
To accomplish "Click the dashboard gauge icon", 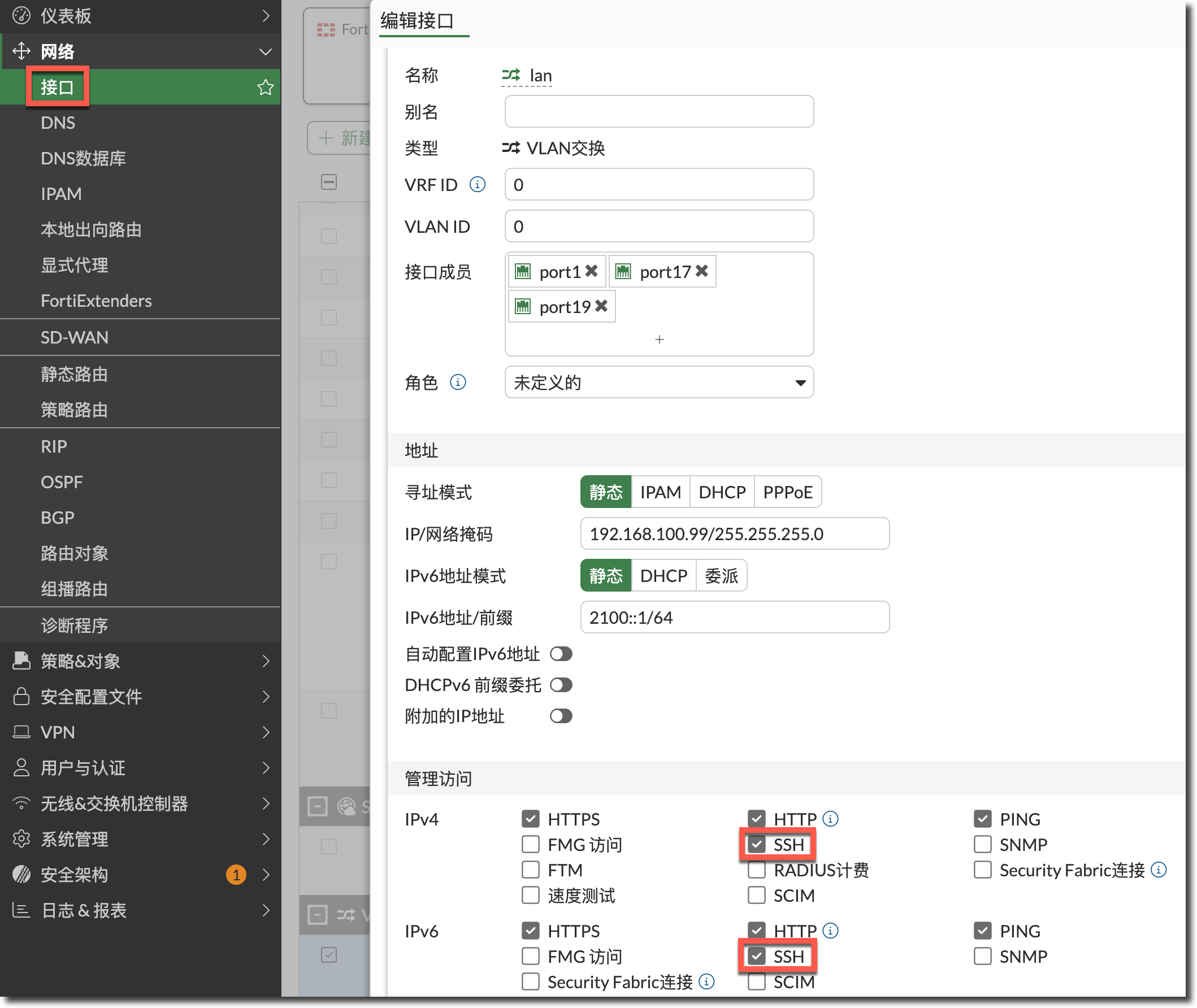I will [21, 15].
